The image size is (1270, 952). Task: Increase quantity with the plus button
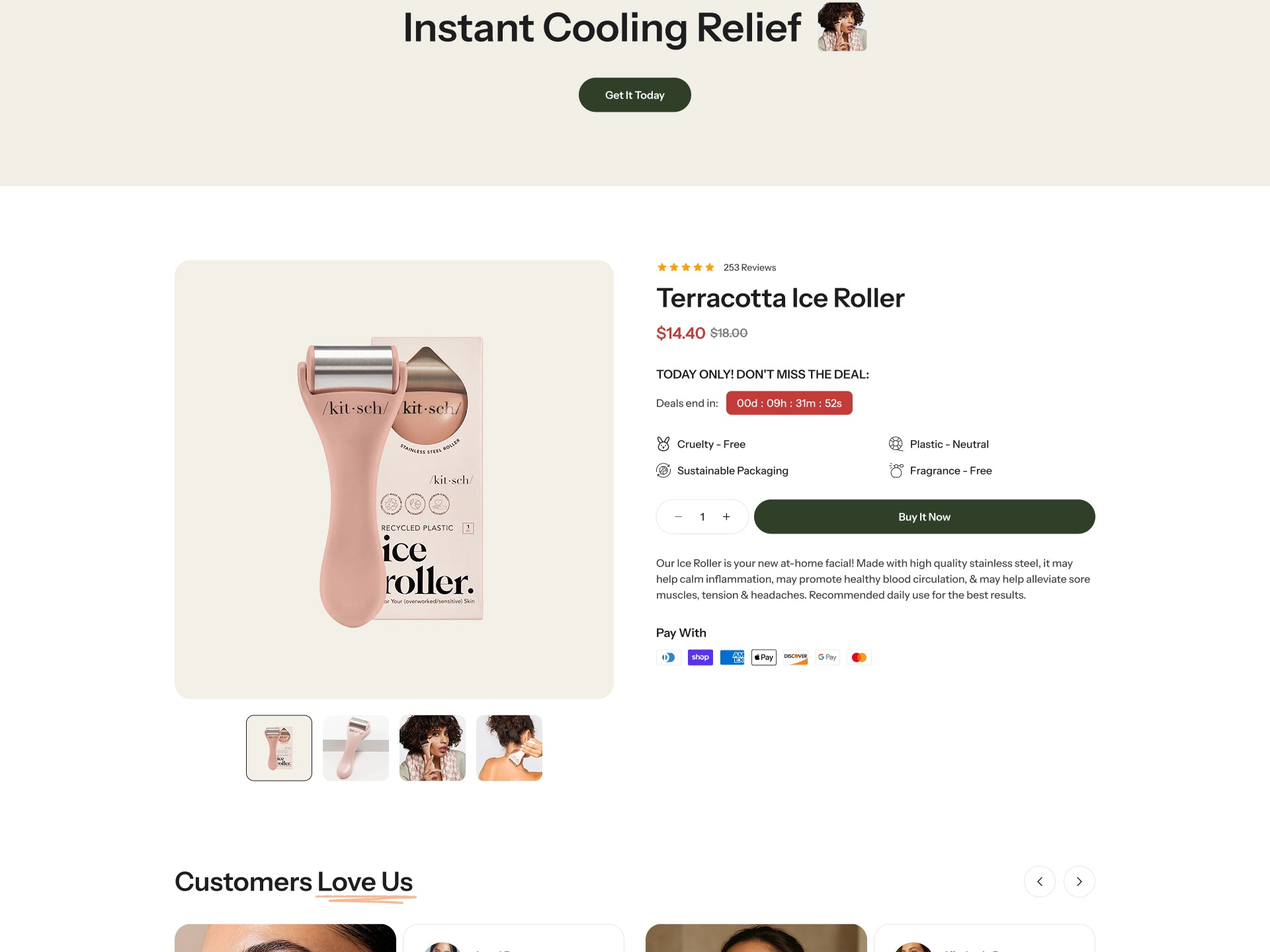coord(726,517)
